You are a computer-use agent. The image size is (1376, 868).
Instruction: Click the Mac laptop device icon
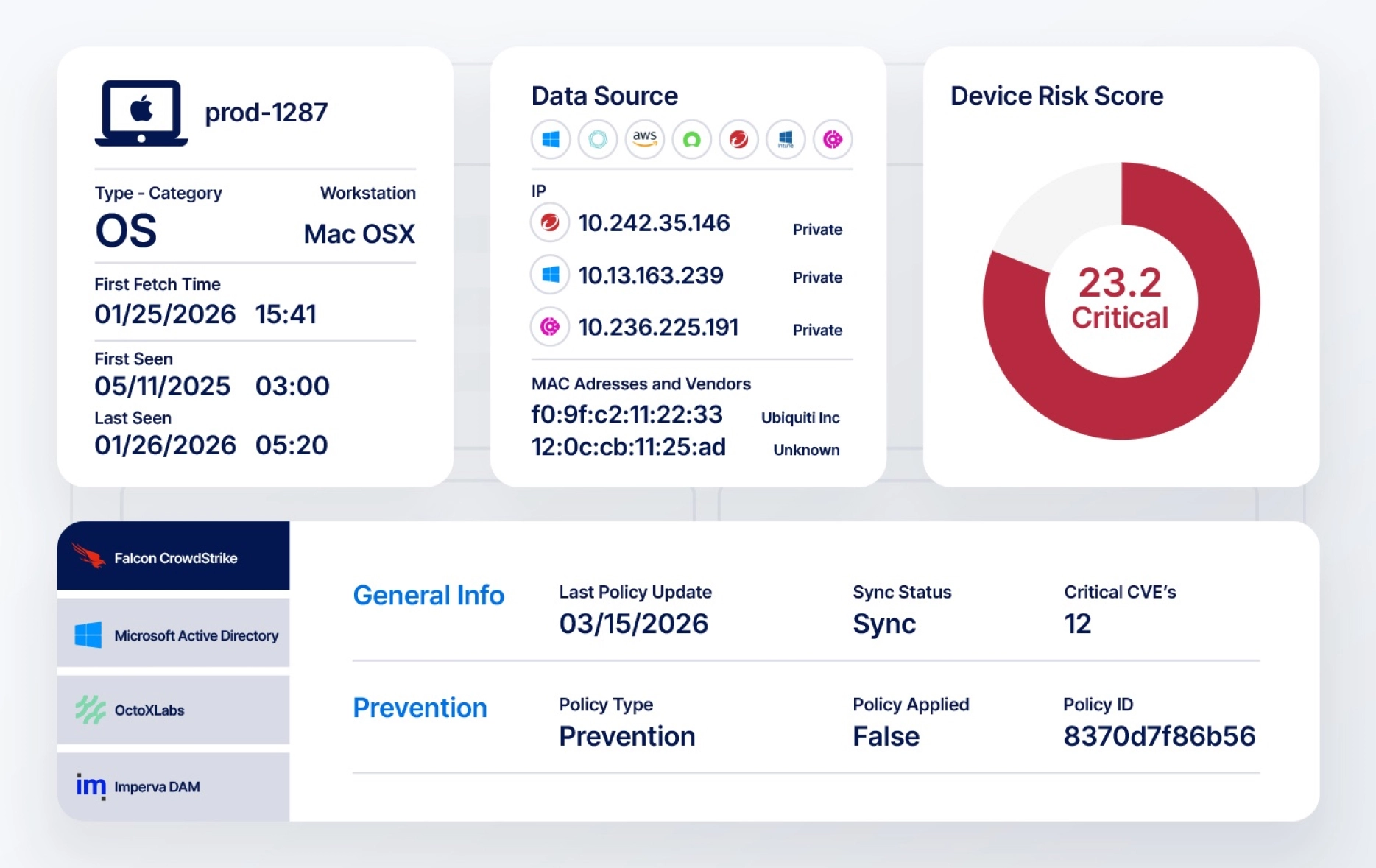tap(141, 113)
